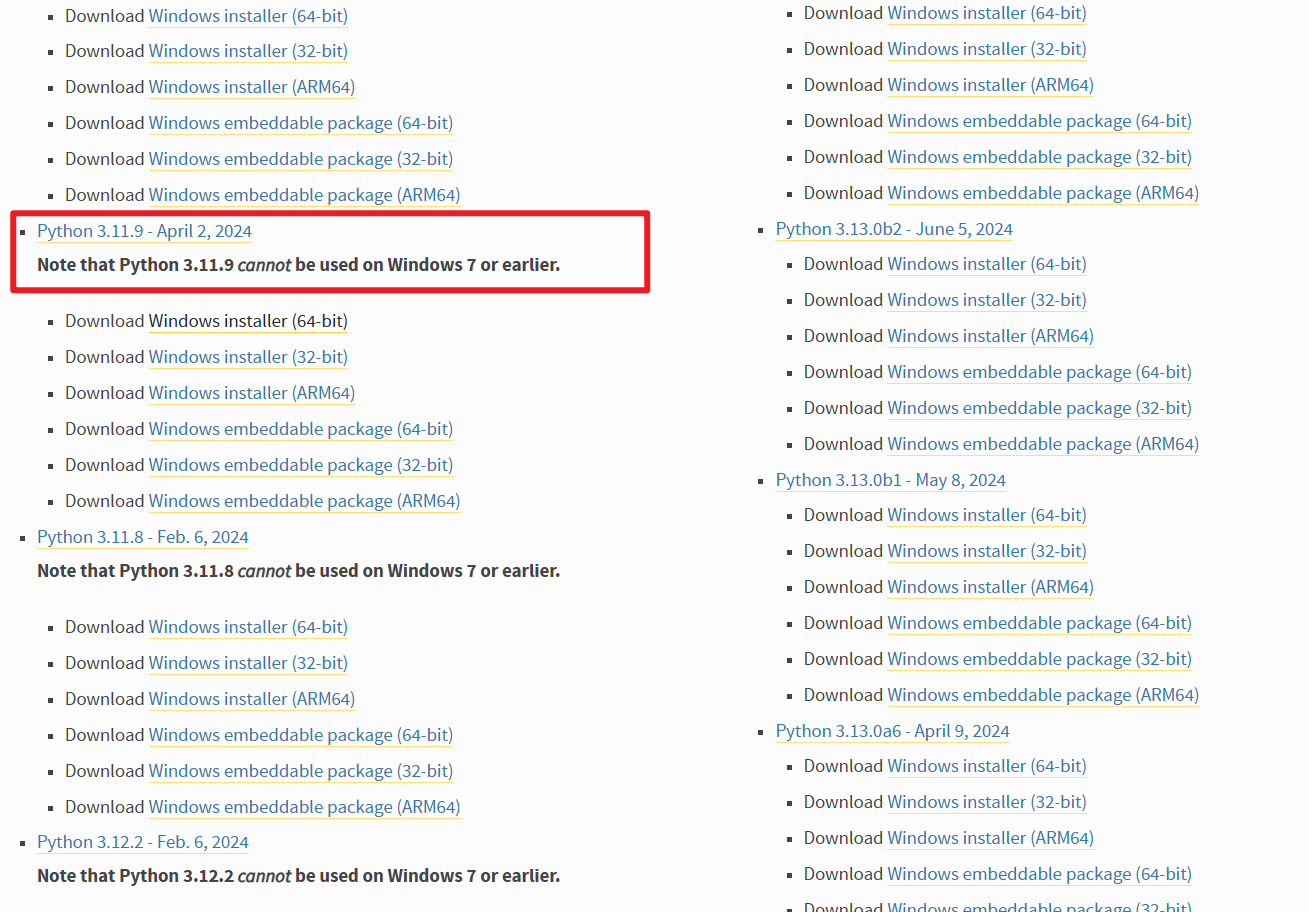Download Python 3.13.0a6 Windows installer (32-bit)
Screen dimensions: 1309x912
click(x=987, y=802)
